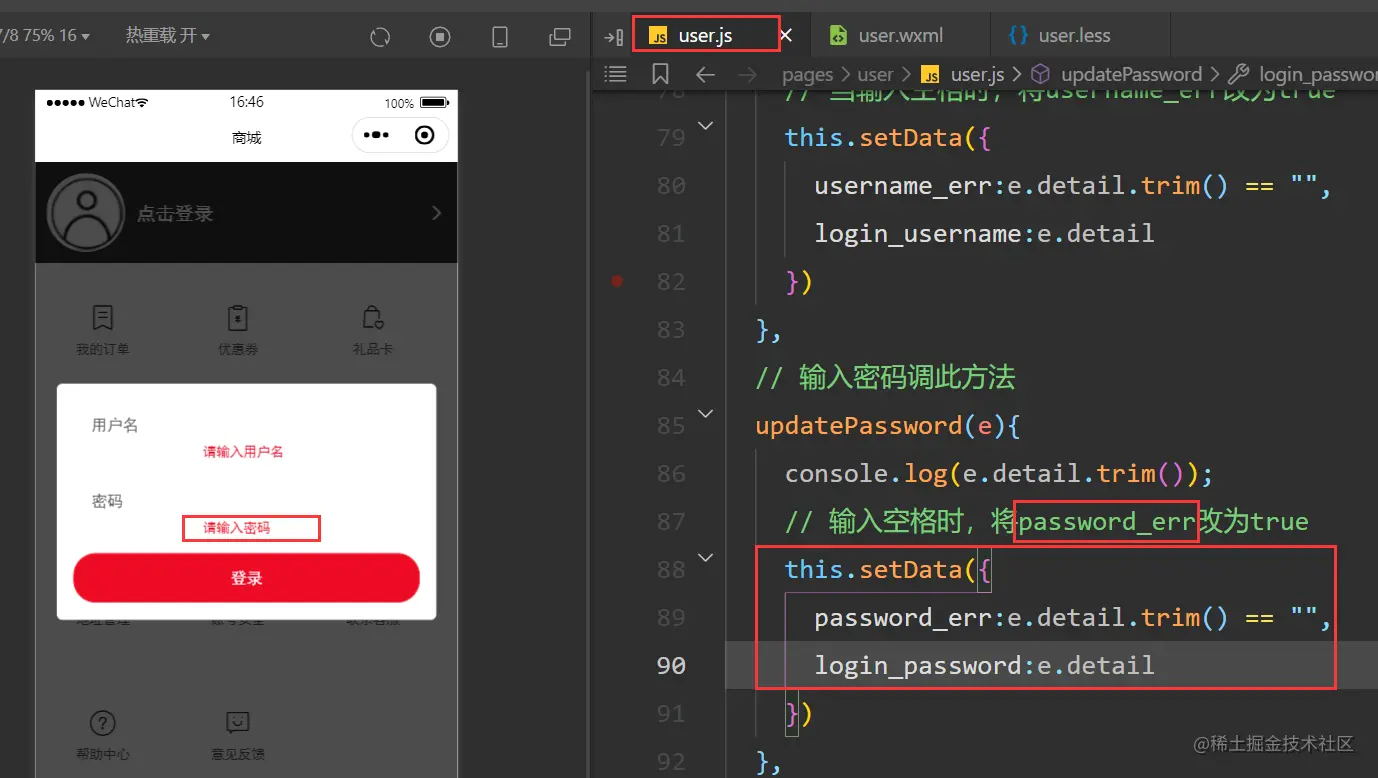
Task: Click the login_username:e.detail code line
Action: (984, 234)
